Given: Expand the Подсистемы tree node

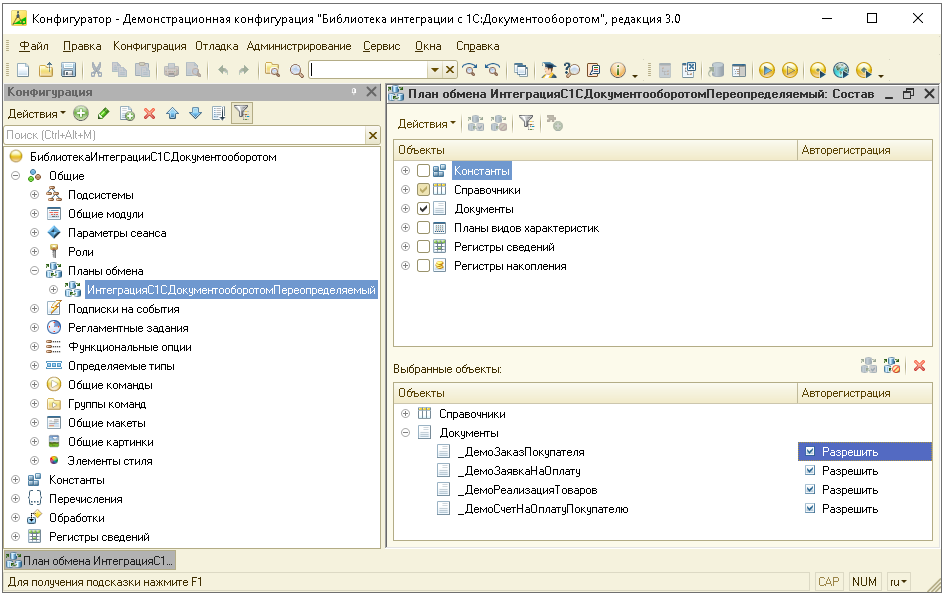Looking at the screenshot, I should click(35, 195).
